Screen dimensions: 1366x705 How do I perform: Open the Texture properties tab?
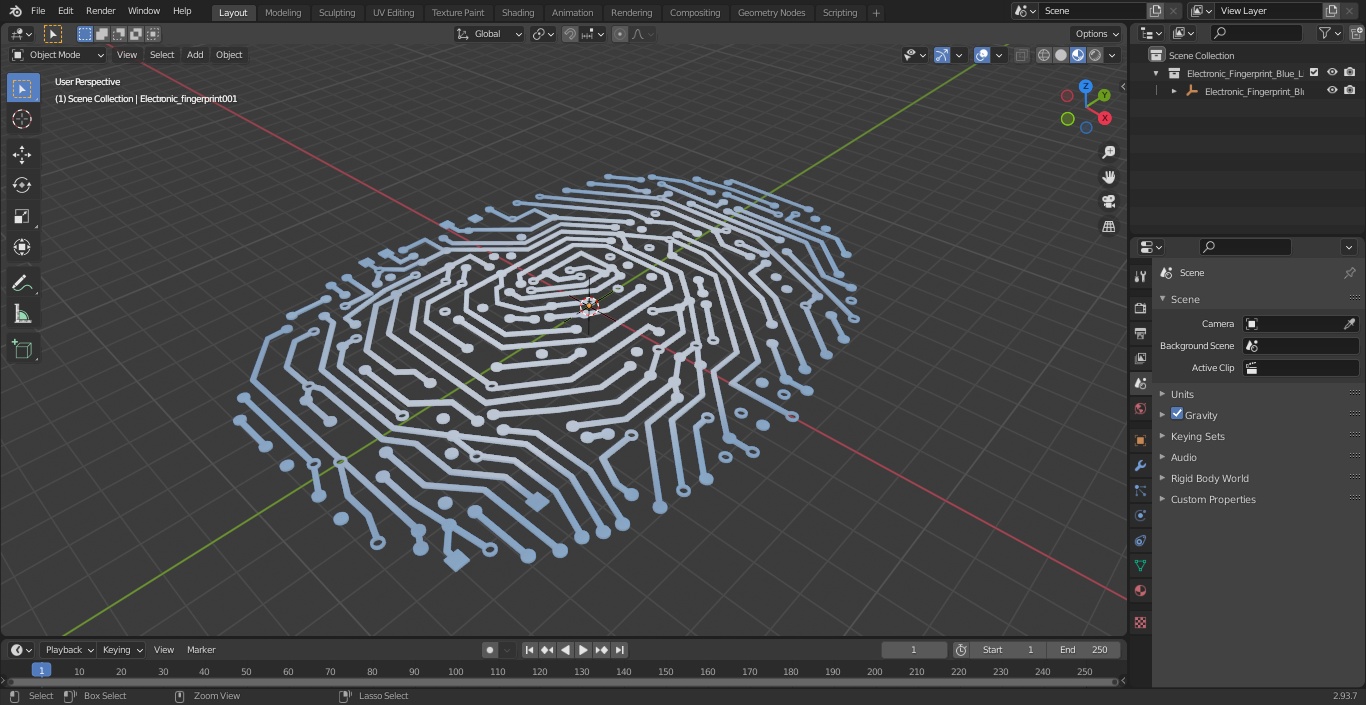point(1140,622)
